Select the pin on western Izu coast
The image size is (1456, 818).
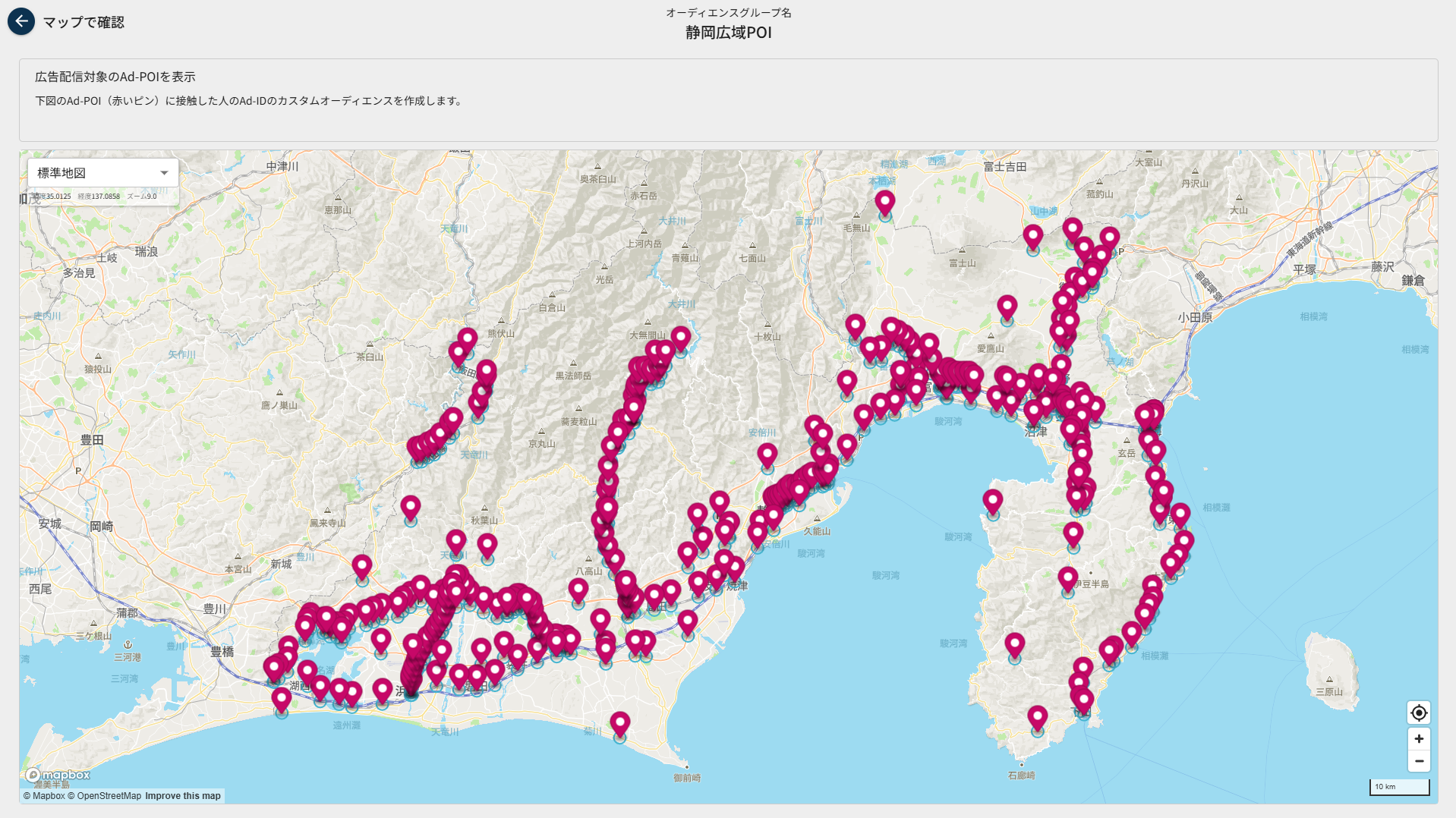point(992,501)
